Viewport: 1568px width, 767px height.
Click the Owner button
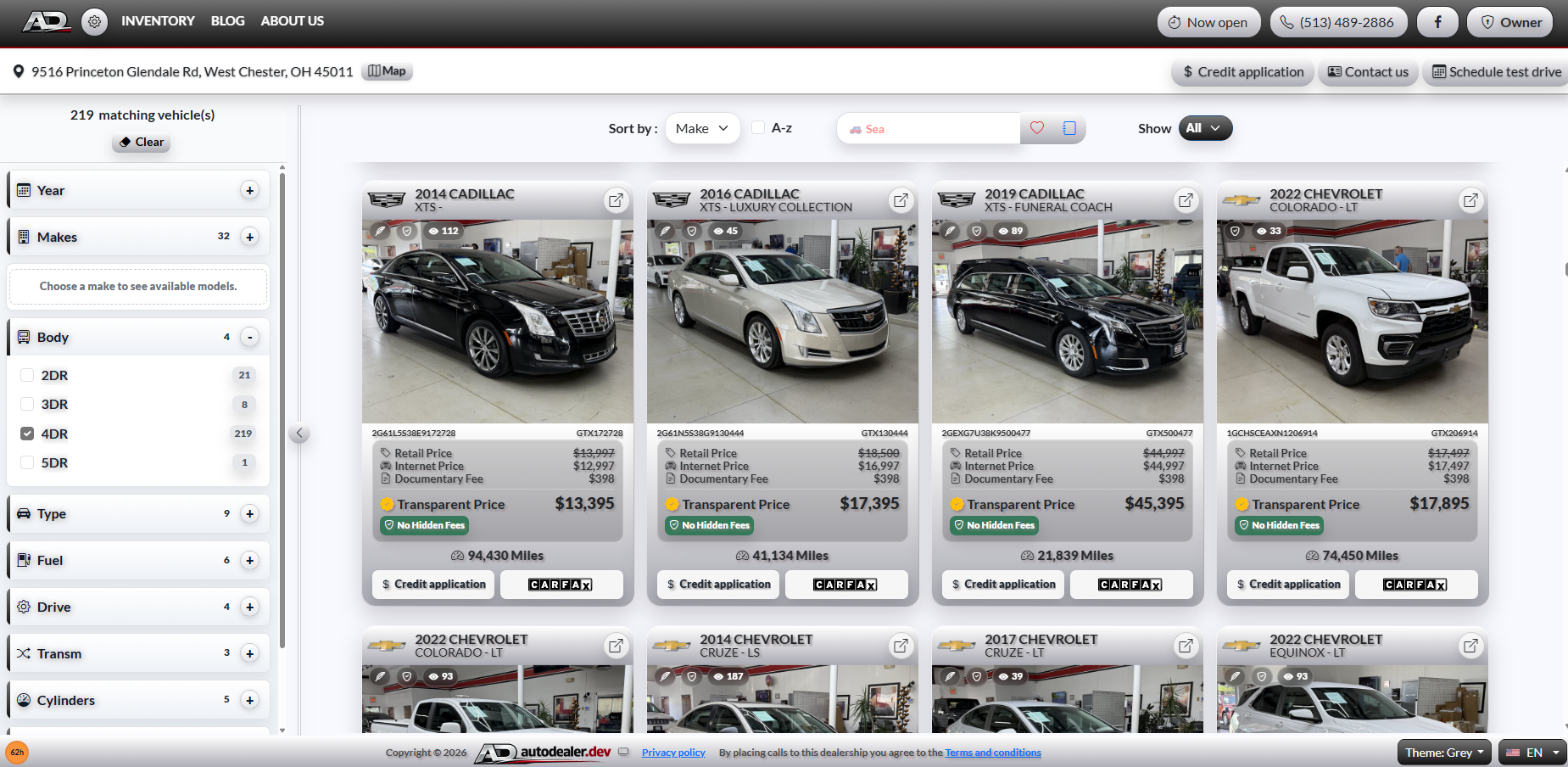click(1510, 22)
